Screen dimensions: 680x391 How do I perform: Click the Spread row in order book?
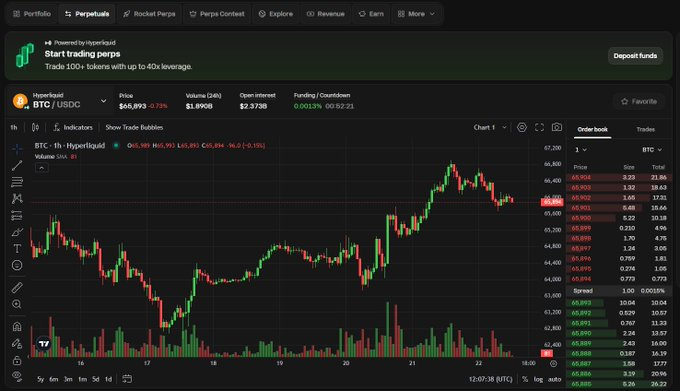click(x=619, y=291)
